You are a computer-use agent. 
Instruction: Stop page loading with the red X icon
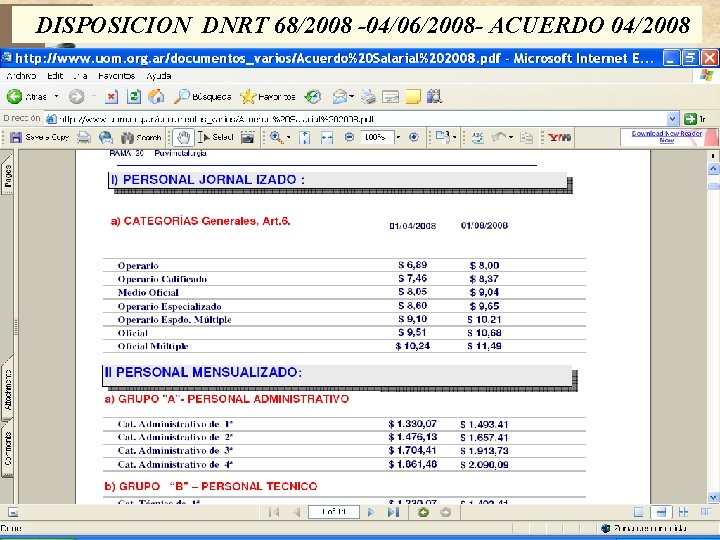coord(111,97)
